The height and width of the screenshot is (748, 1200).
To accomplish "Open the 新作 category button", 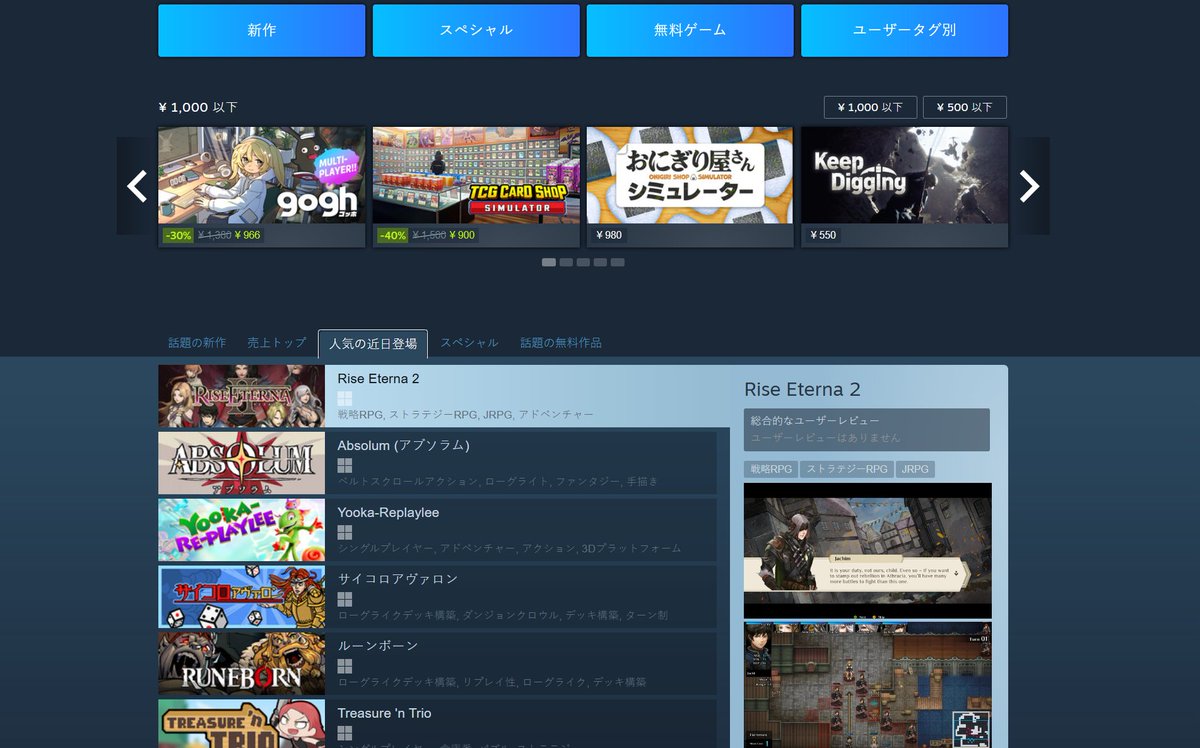I will (262, 30).
